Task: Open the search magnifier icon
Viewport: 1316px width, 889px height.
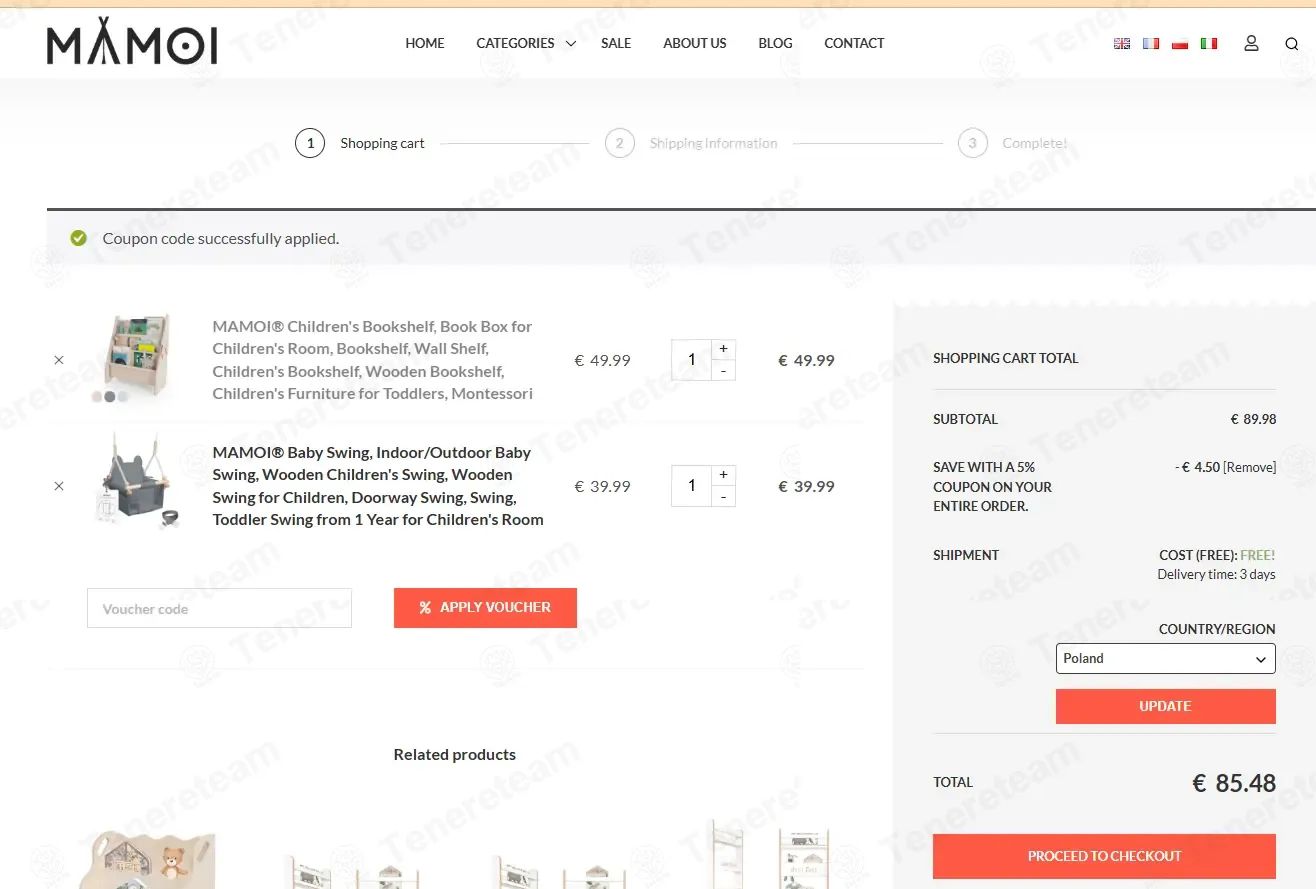Action: pyautogui.click(x=1292, y=44)
